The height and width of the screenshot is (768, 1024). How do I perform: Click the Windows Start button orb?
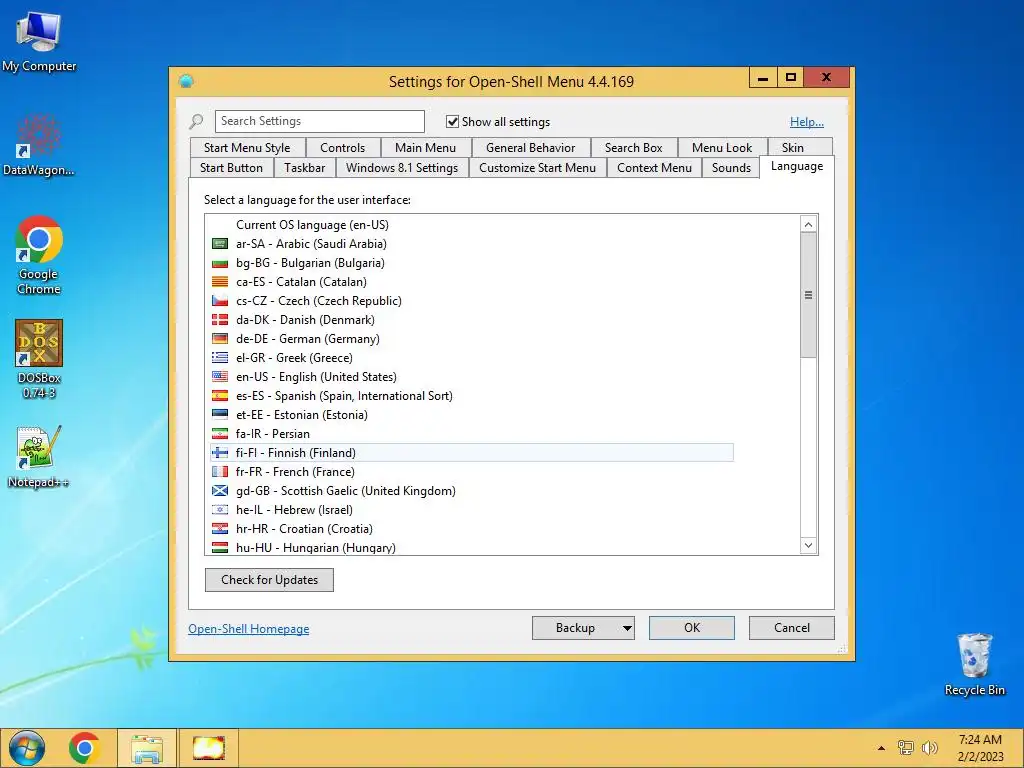click(x=27, y=748)
